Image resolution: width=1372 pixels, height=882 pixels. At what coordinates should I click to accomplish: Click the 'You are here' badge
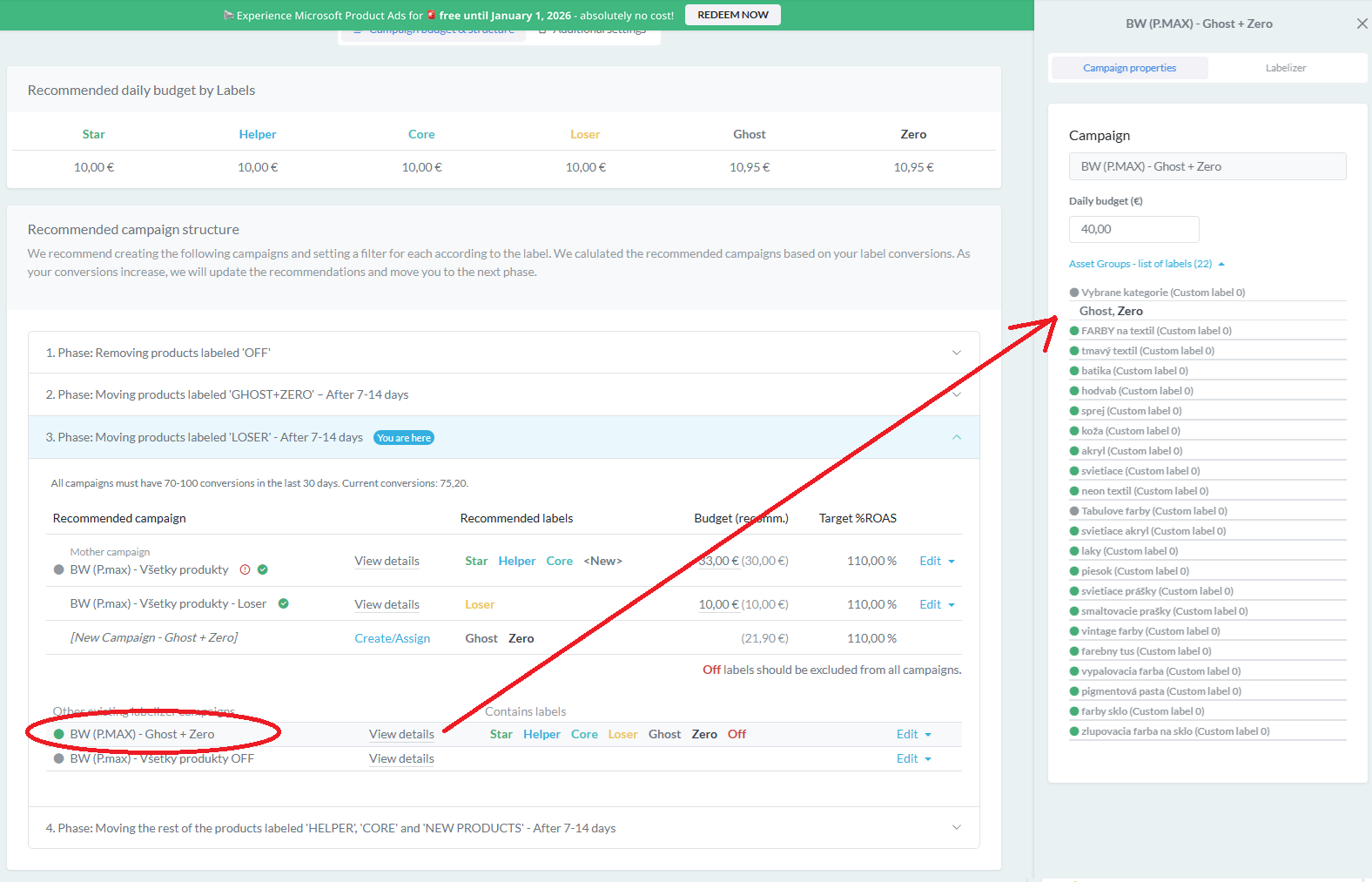pos(404,438)
